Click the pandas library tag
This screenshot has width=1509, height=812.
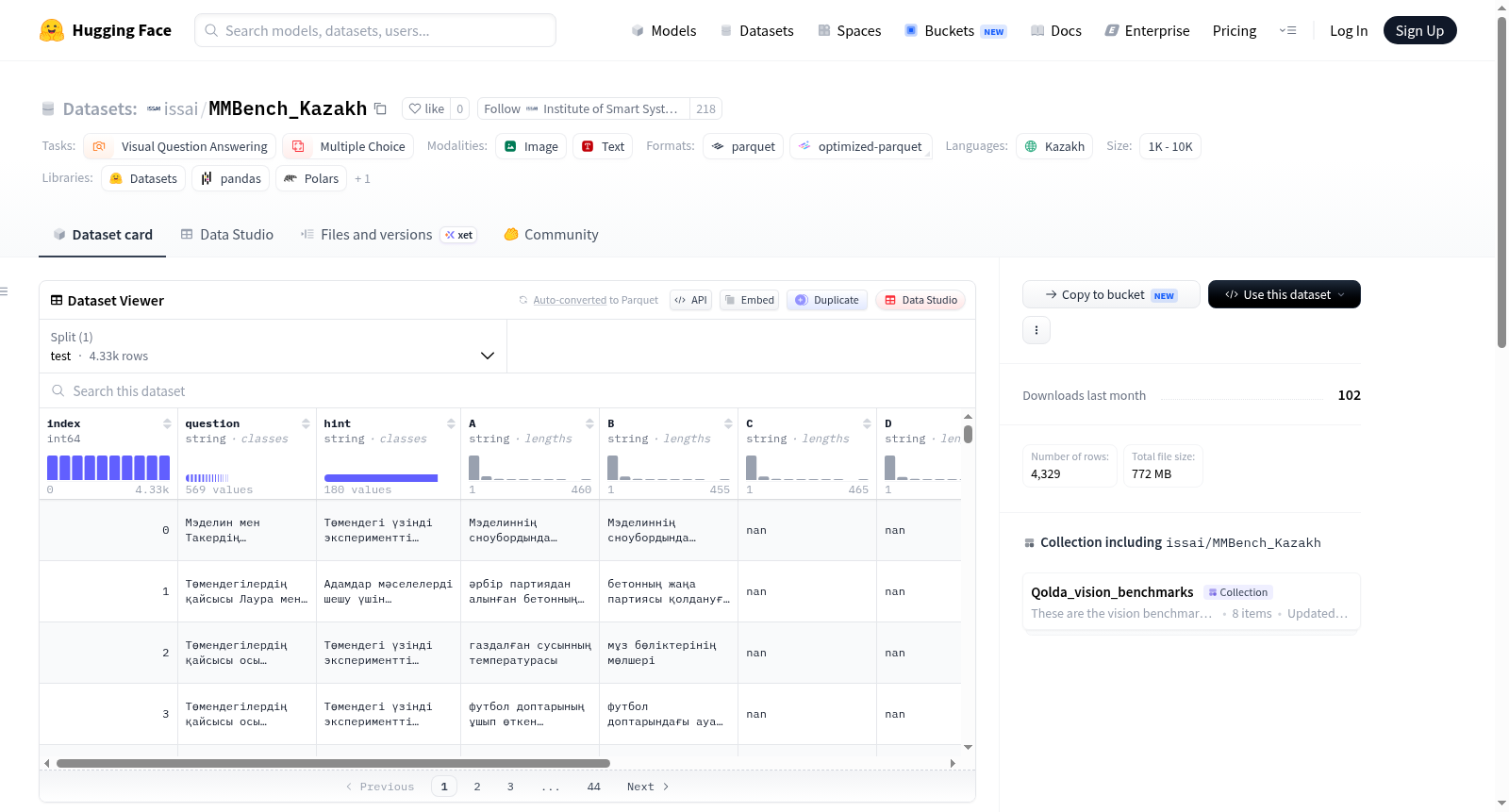pyautogui.click(x=231, y=178)
